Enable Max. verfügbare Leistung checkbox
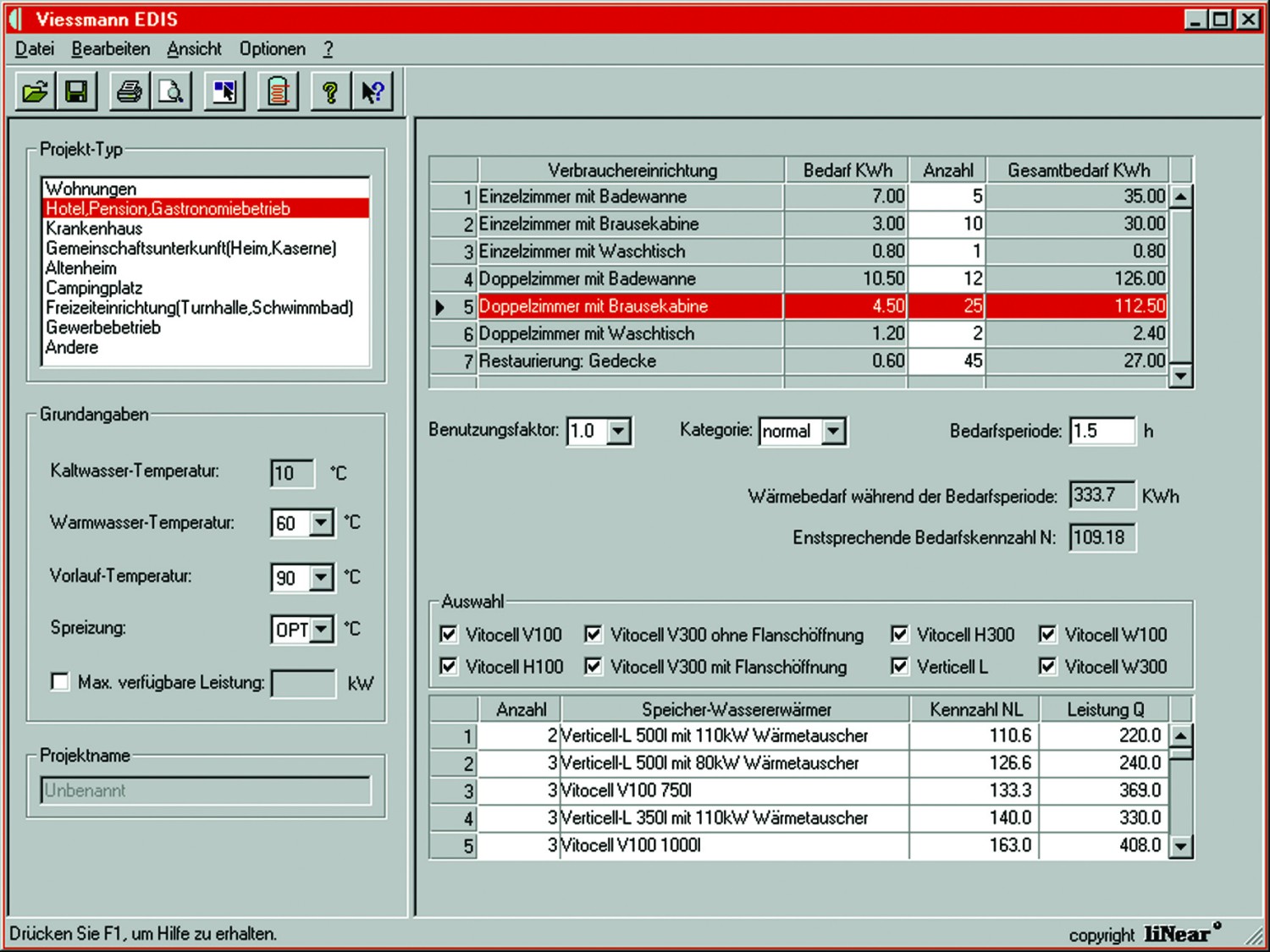 [x=60, y=682]
